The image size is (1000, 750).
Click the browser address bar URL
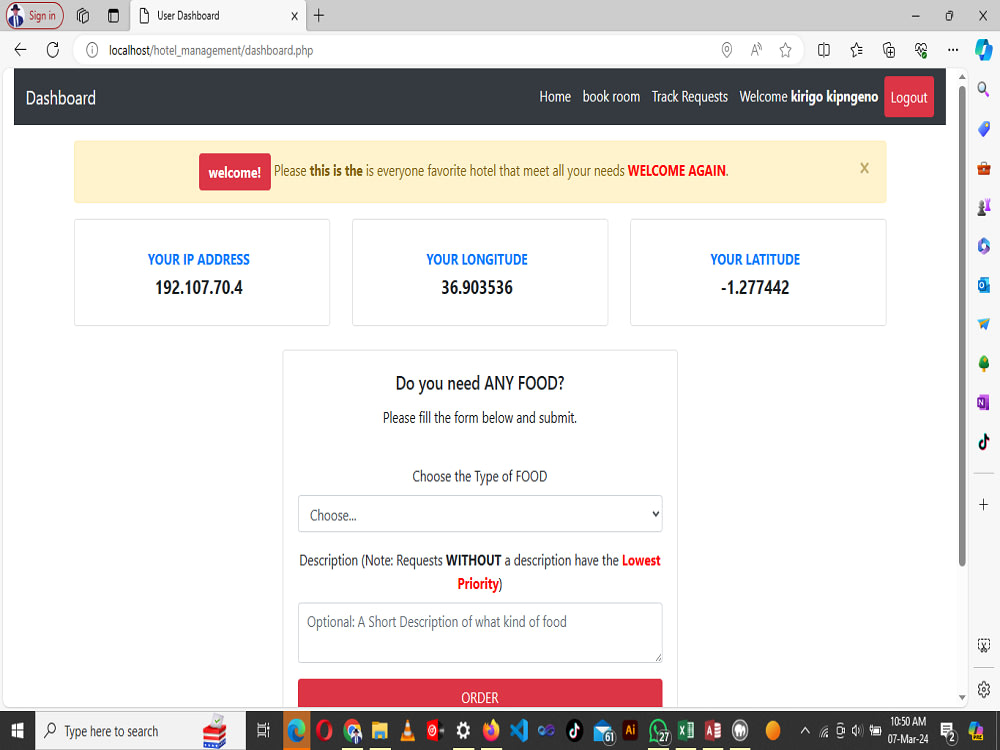(210, 50)
